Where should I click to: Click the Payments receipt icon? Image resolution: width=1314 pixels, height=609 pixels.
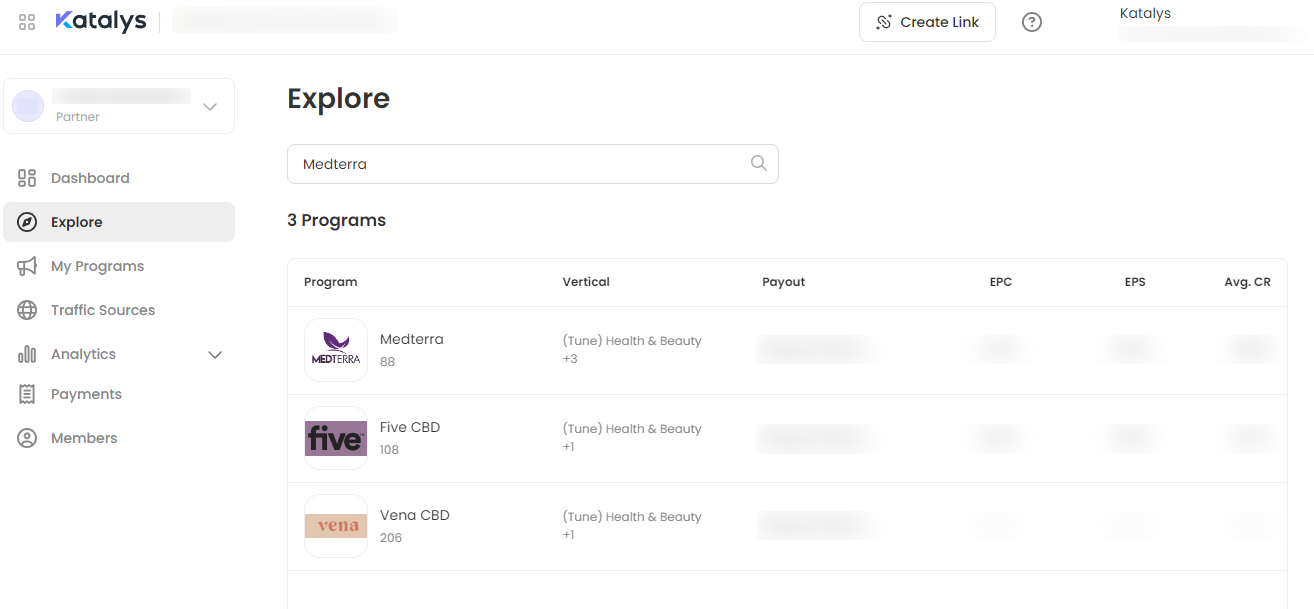[x=27, y=394]
